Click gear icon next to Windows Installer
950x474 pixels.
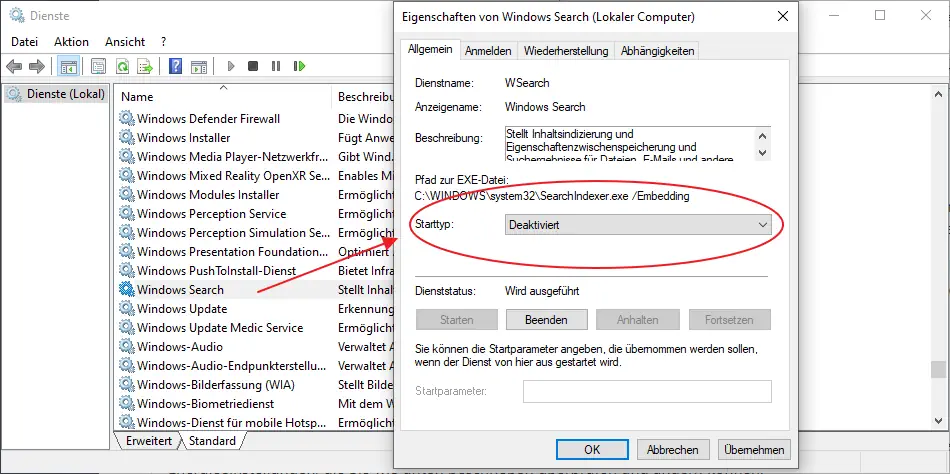tap(126, 138)
